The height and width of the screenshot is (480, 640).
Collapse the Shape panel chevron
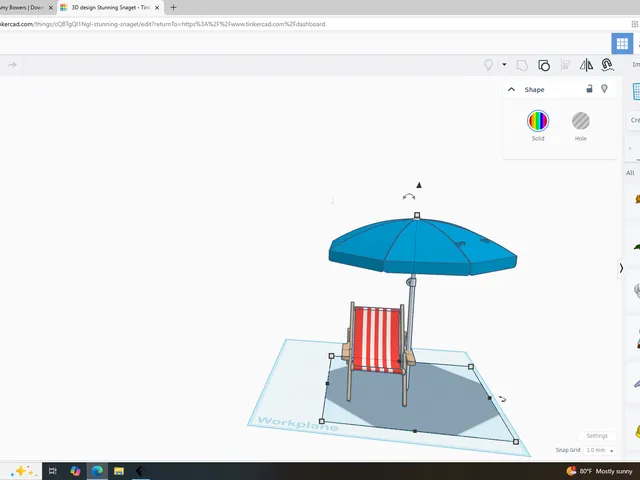pos(511,89)
